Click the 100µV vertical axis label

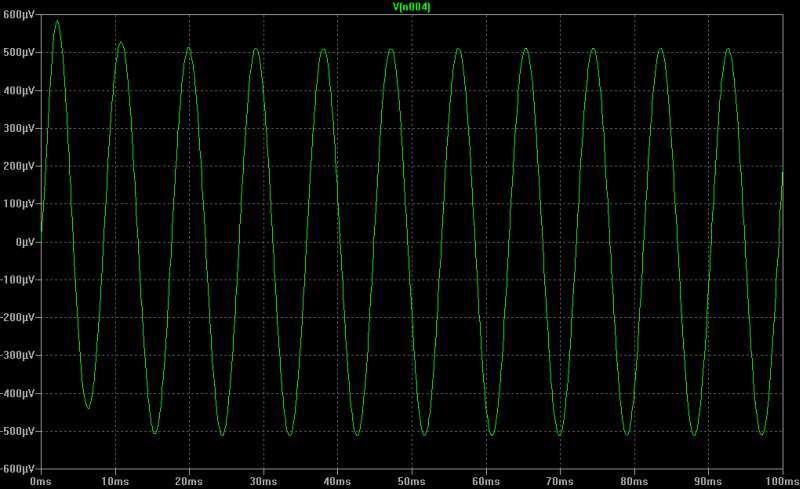coord(19,204)
